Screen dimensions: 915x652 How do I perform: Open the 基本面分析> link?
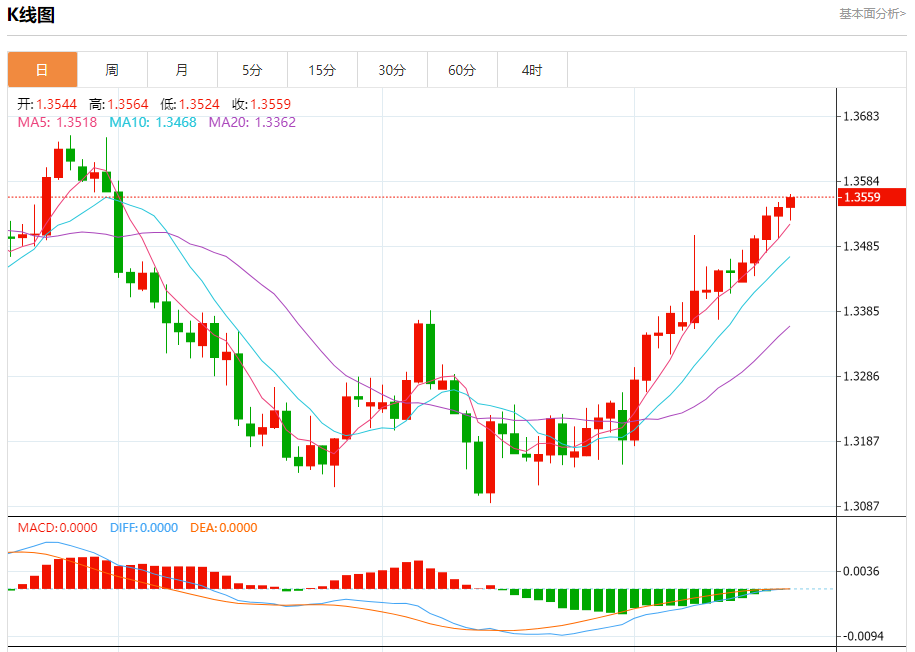point(872,13)
